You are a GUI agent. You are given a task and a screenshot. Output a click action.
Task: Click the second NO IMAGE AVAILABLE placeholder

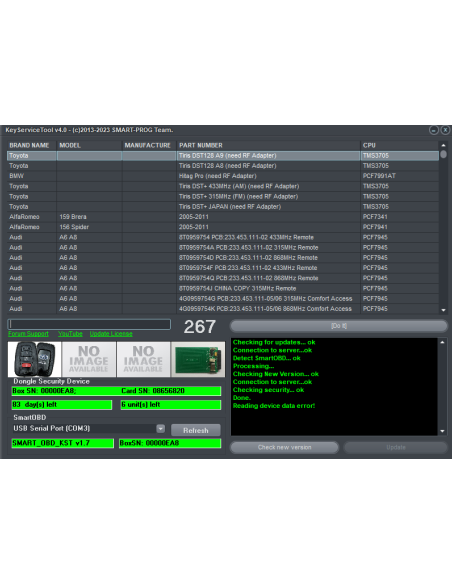(143, 359)
